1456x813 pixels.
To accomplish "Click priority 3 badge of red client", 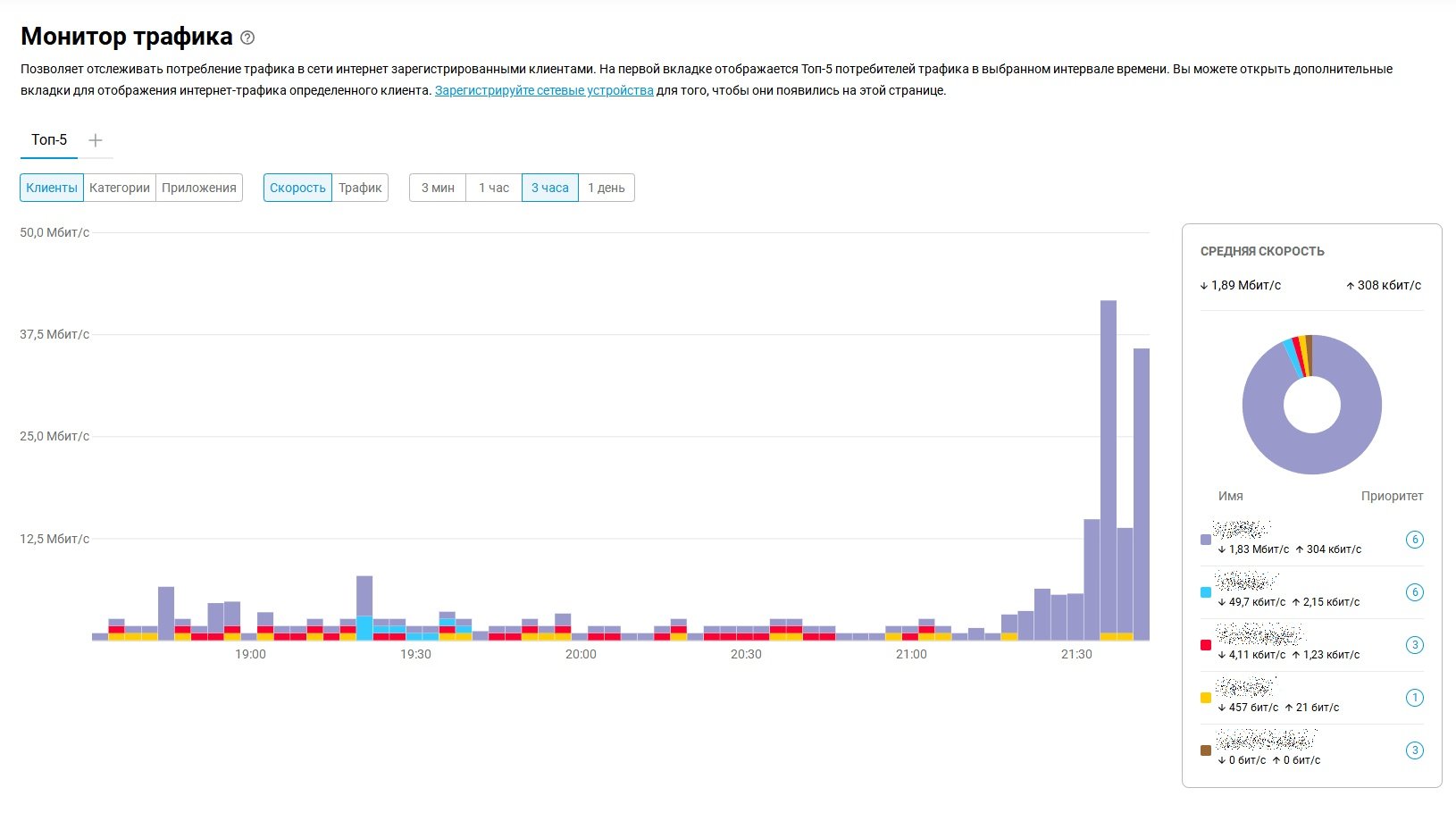I will (1414, 645).
